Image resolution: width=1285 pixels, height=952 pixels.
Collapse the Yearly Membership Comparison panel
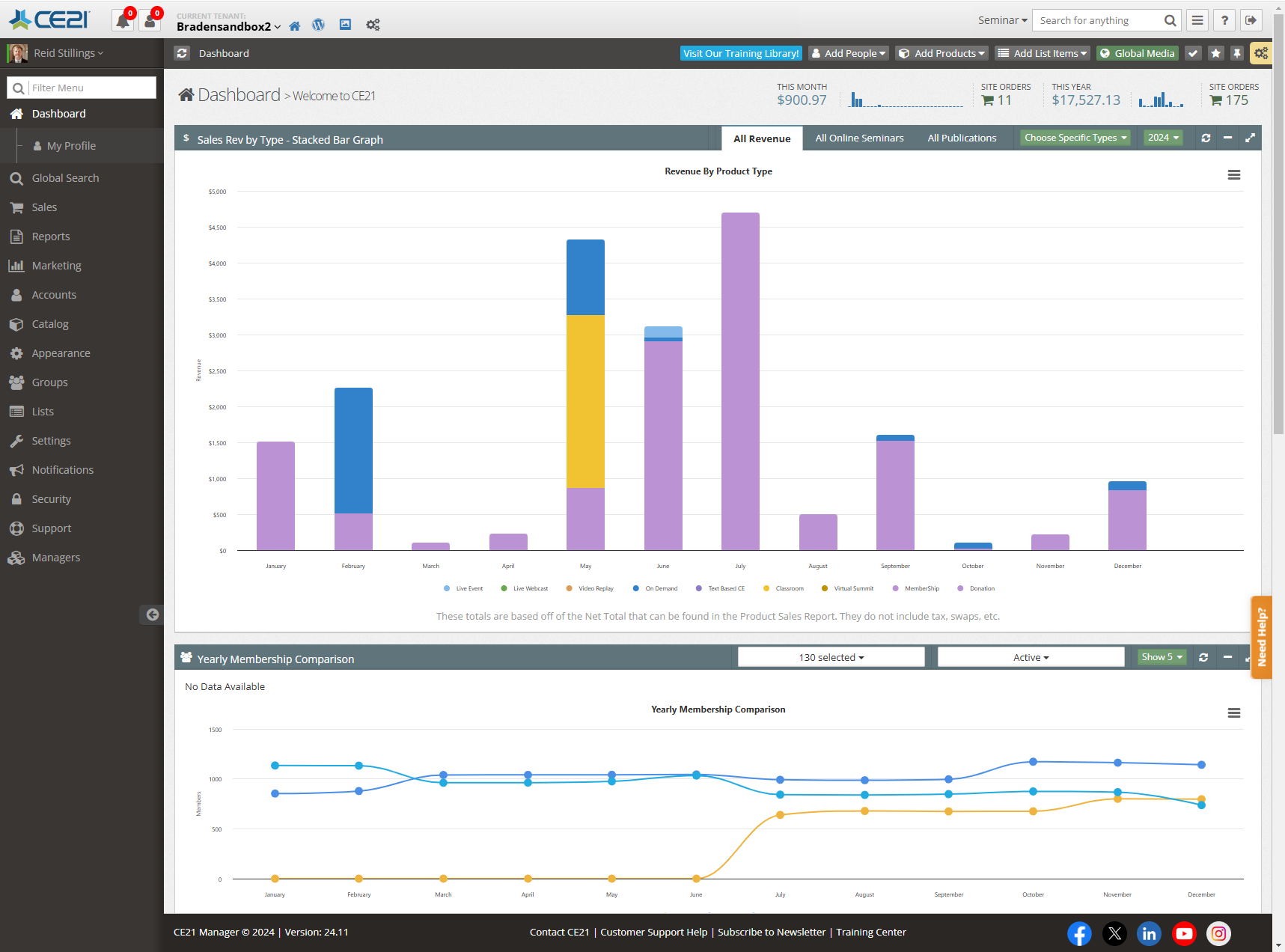[x=1227, y=659]
